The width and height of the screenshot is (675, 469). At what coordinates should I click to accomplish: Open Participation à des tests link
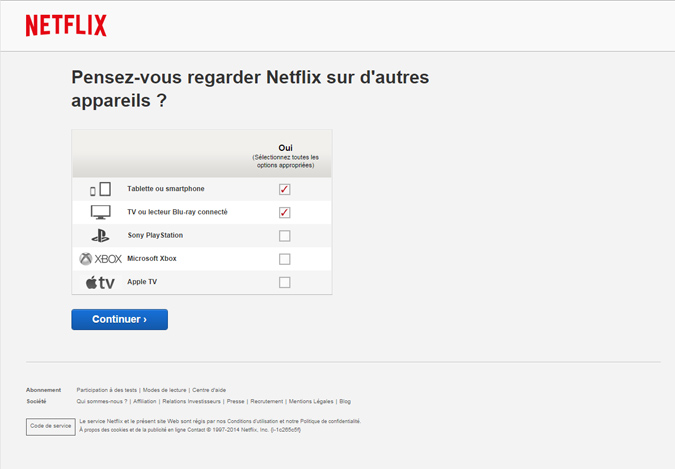click(107, 390)
